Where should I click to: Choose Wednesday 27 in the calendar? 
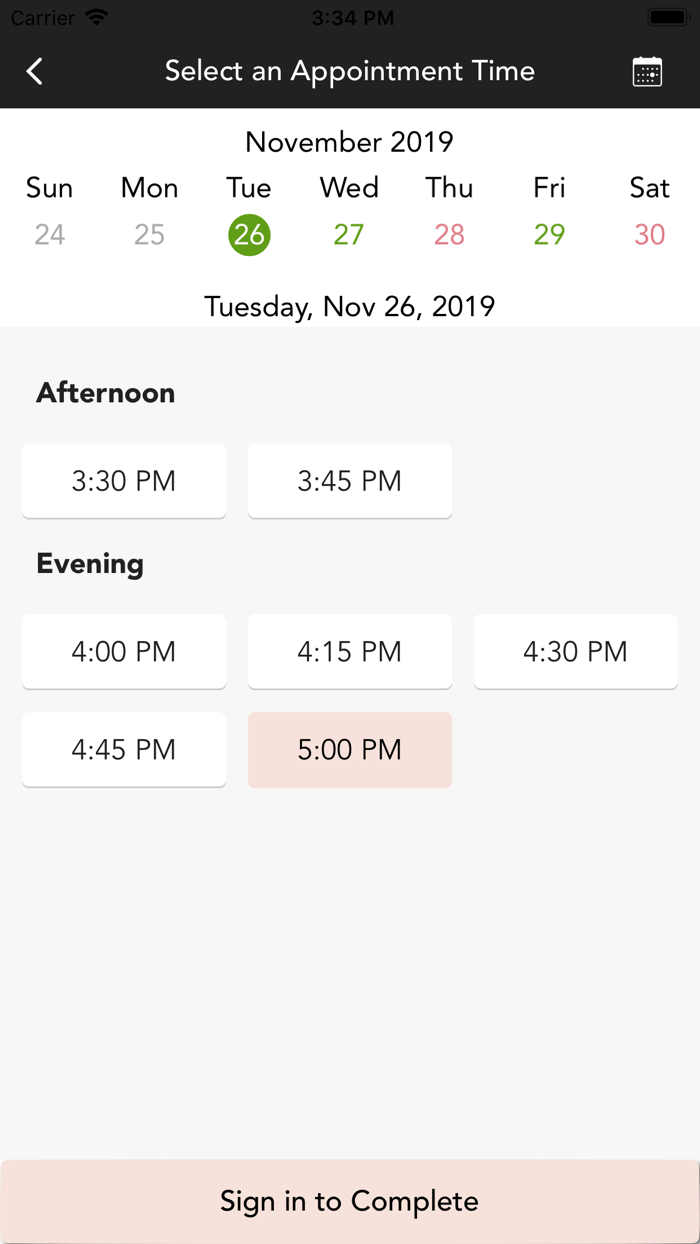pos(349,235)
